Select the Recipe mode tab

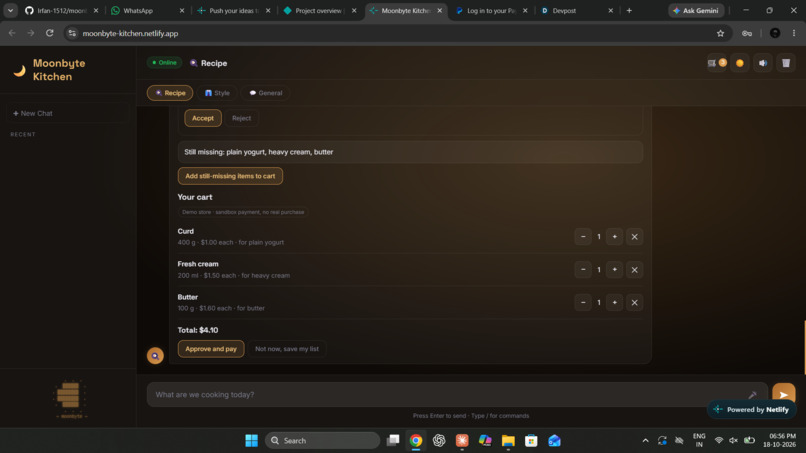(170, 93)
